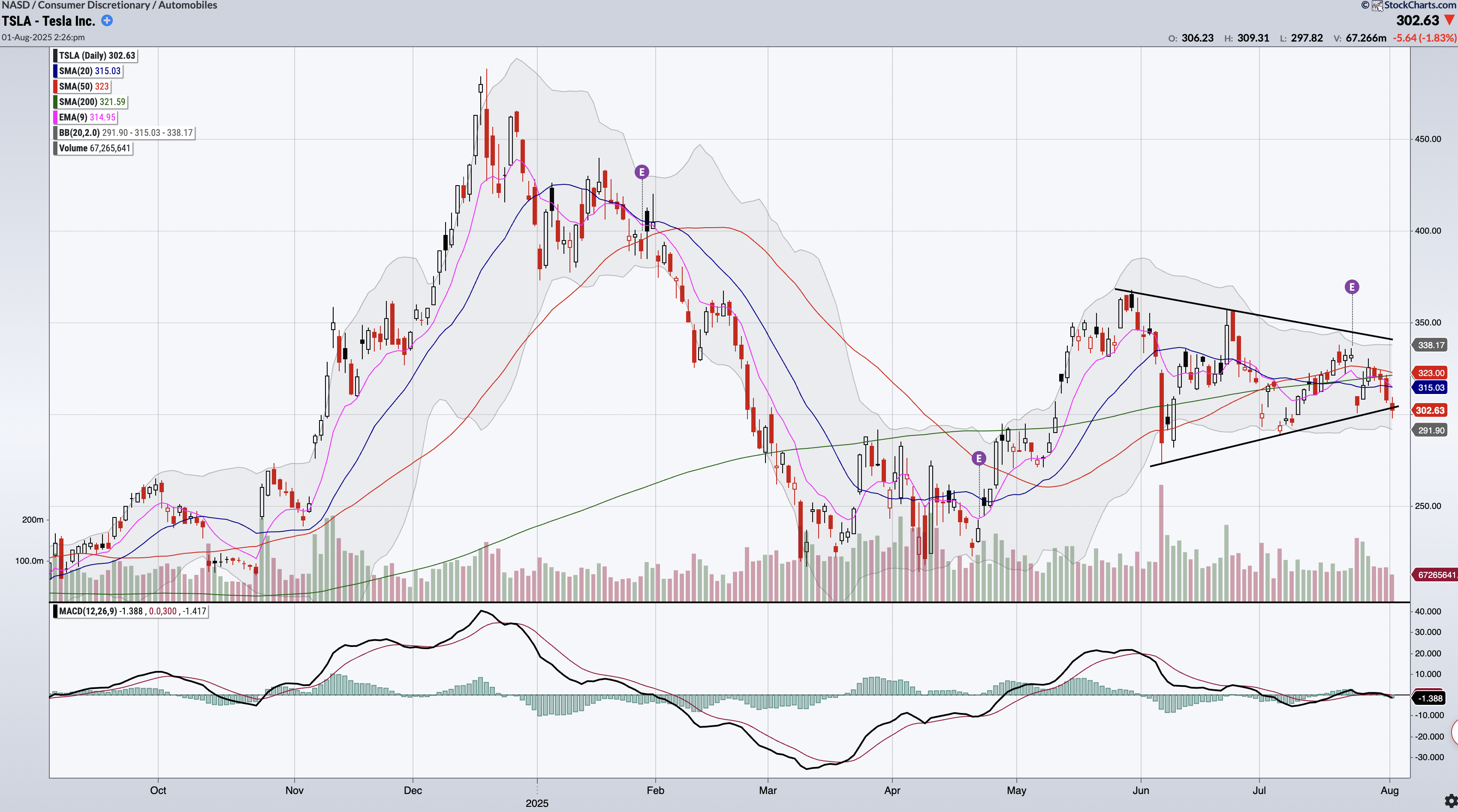Click the 400.00 price axis label
The image size is (1458, 812).
1428,231
